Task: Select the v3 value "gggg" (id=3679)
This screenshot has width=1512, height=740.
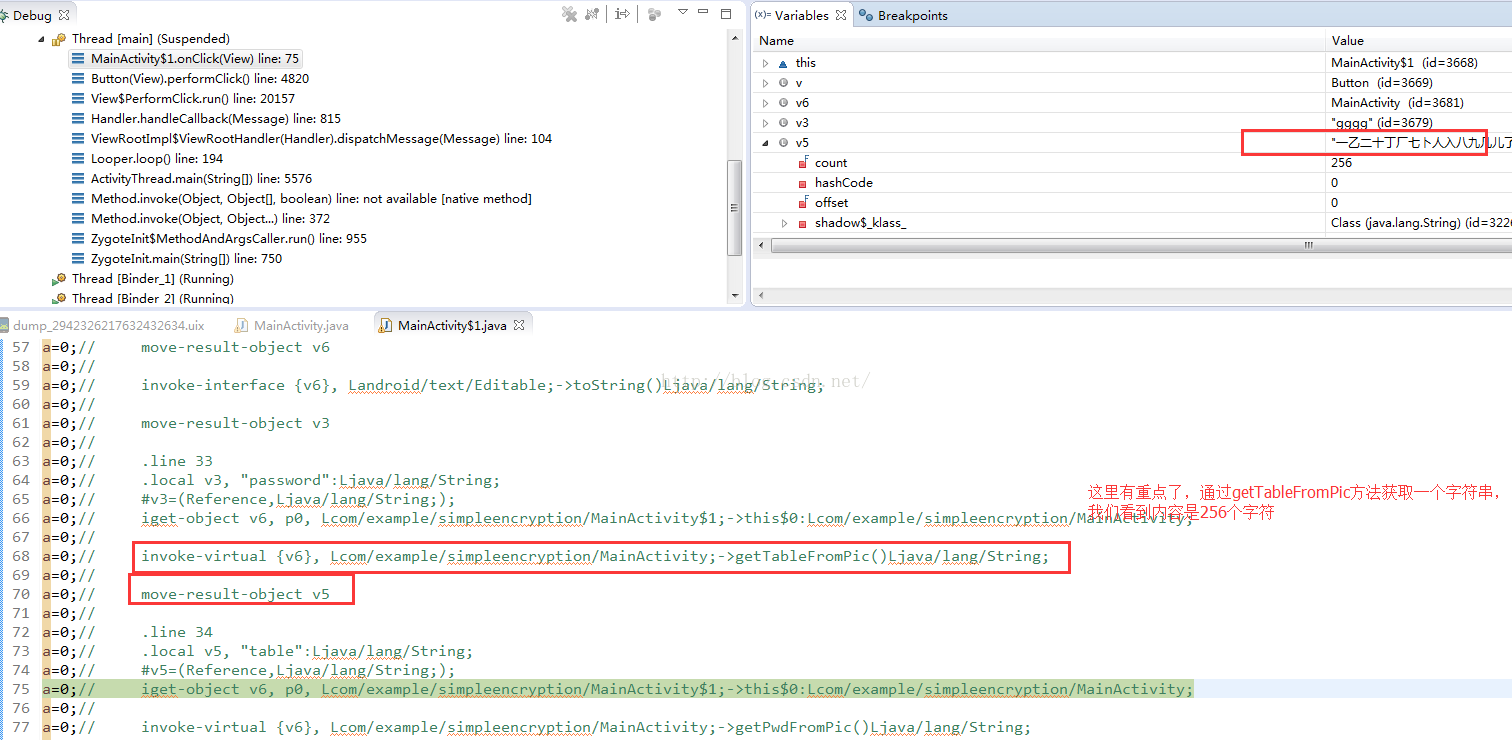Action: tap(1382, 123)
